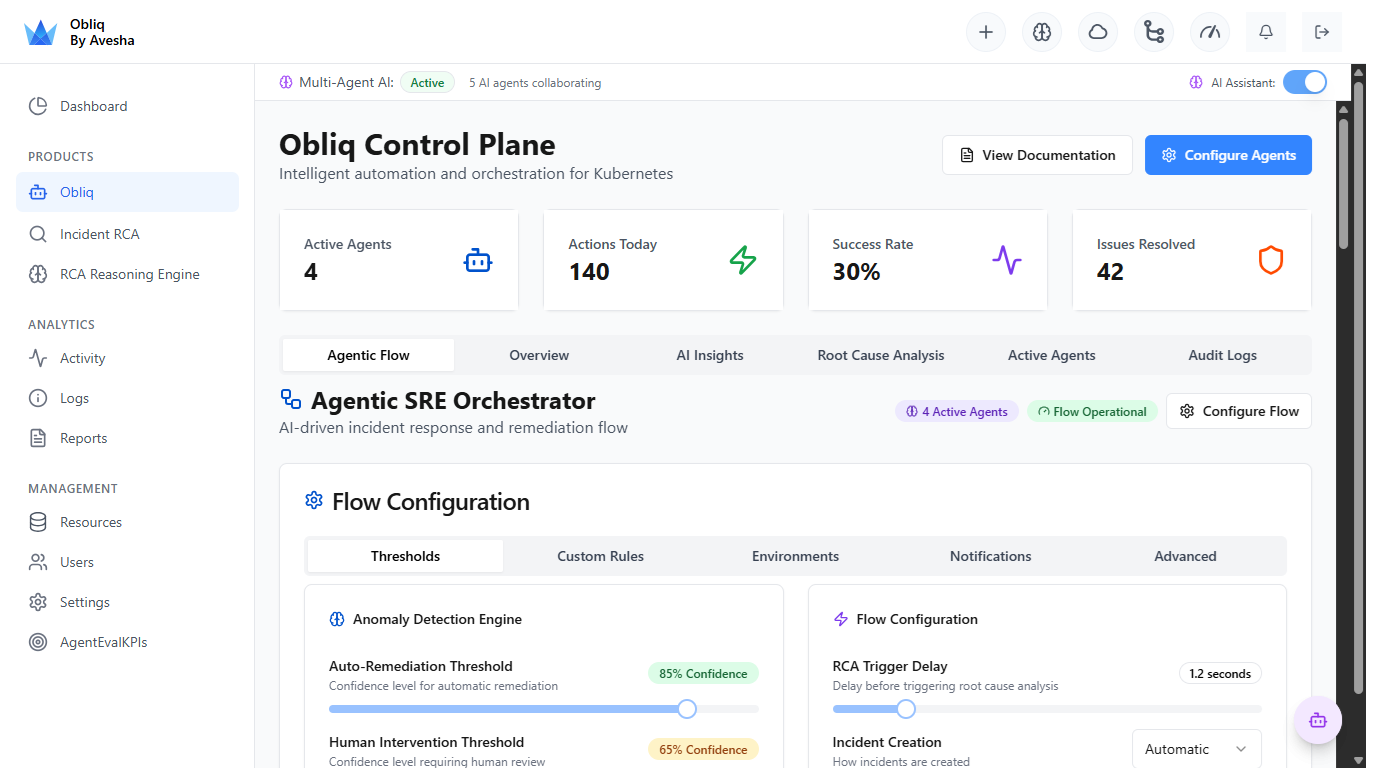Click the 4 Active Agents badge
Viewport: 1373px width, 780px height.
pyautogui.click(x=957, y=411)
